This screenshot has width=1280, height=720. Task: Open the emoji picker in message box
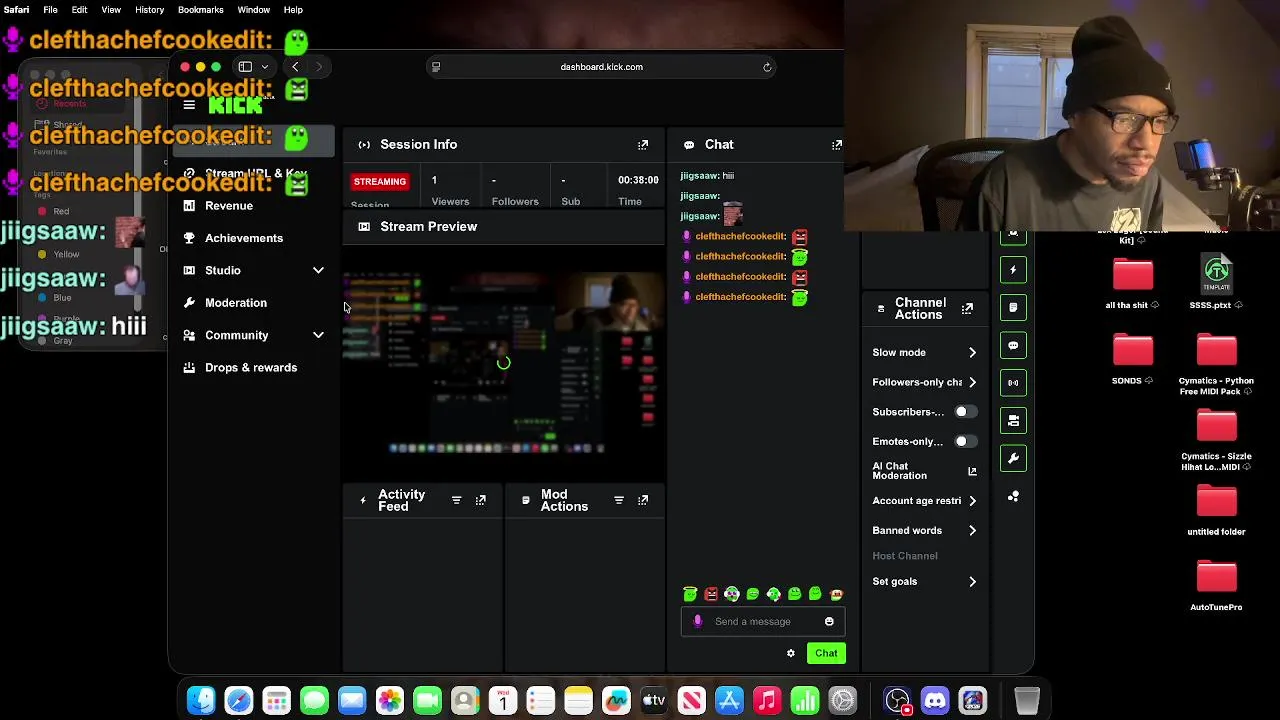point(829,622)
